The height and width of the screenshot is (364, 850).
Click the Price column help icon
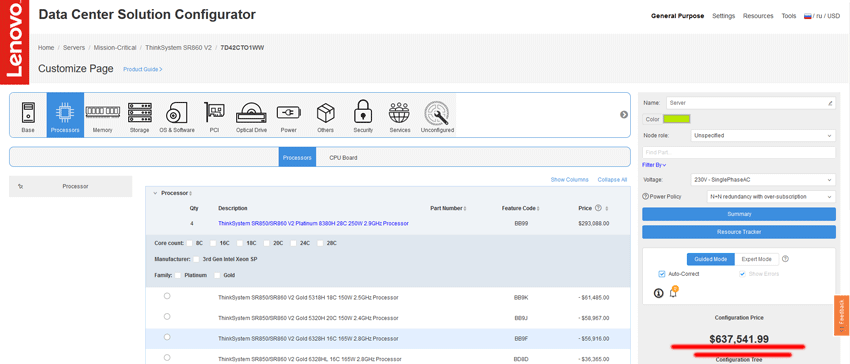click(598, 208)
